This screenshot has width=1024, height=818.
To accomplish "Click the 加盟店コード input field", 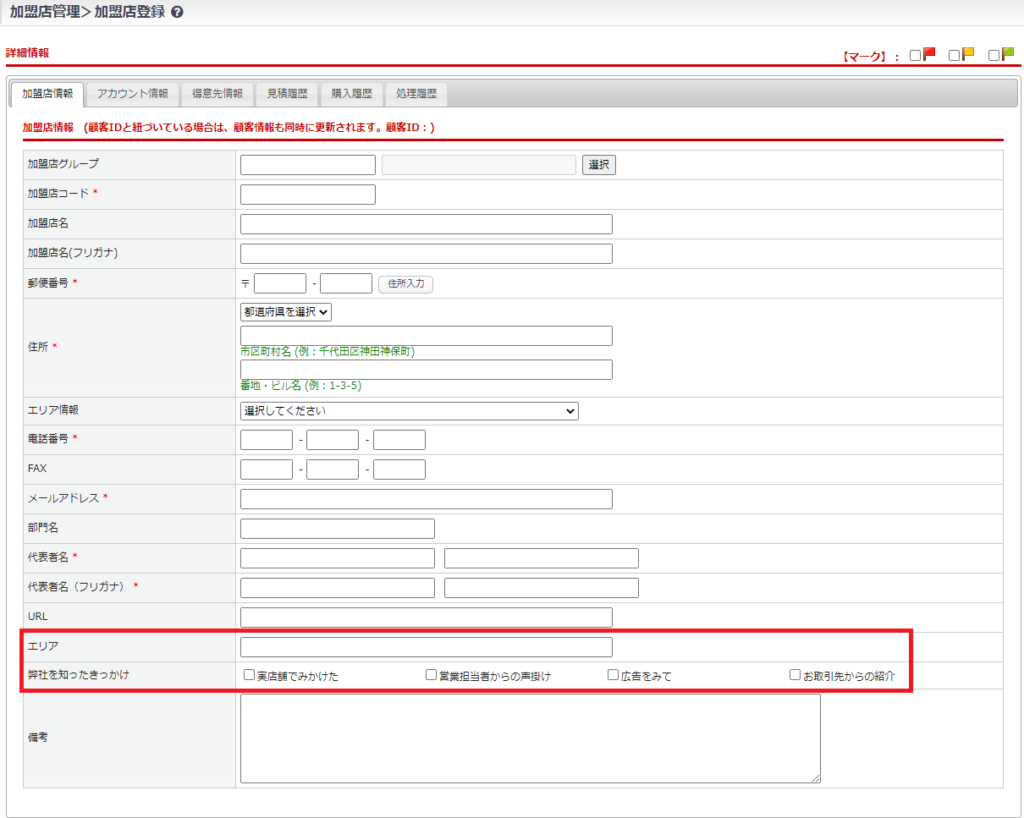I will [x=308, y=195].
